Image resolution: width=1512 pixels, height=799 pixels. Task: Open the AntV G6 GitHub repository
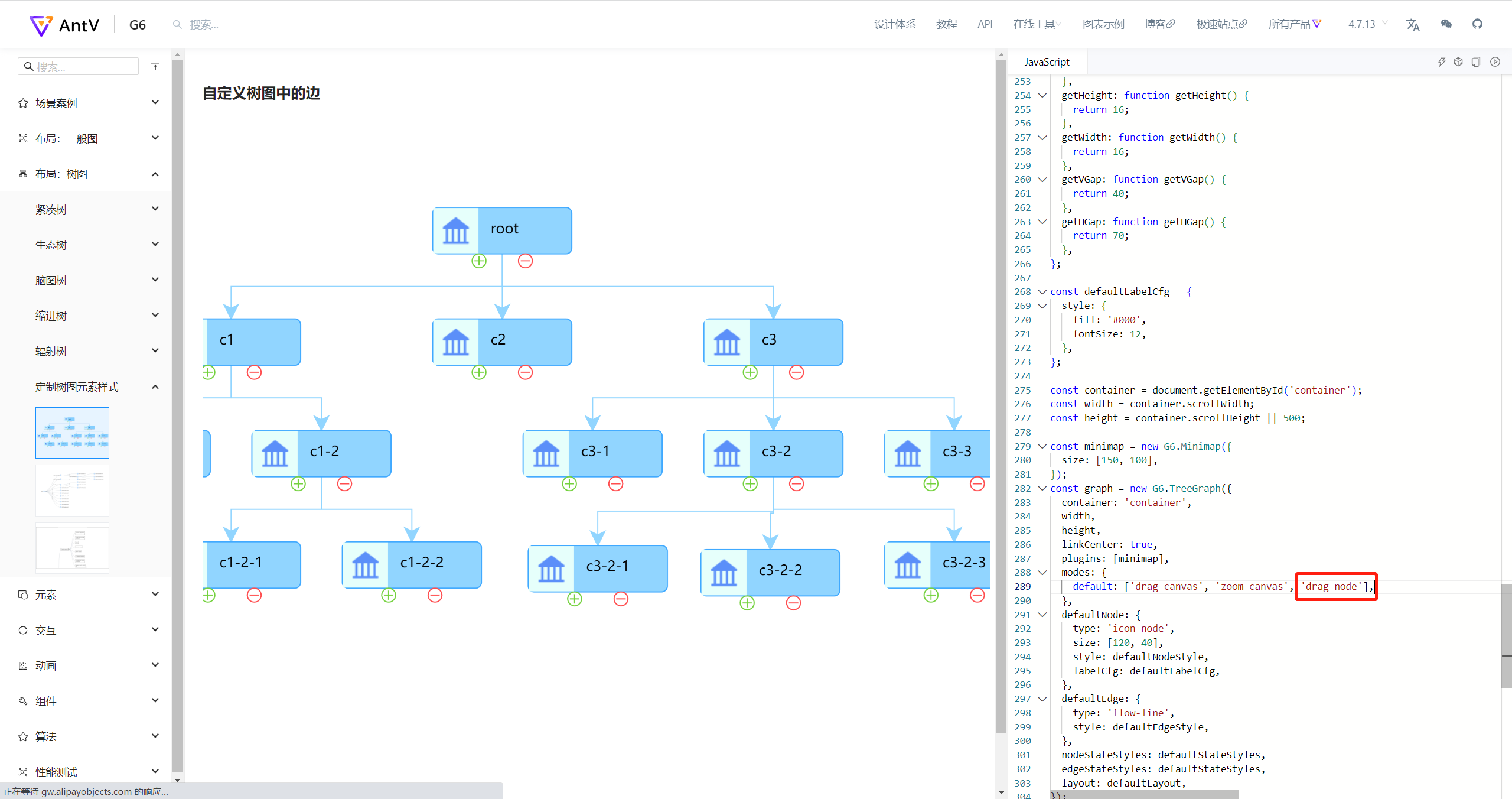[x=1478, y=24]
